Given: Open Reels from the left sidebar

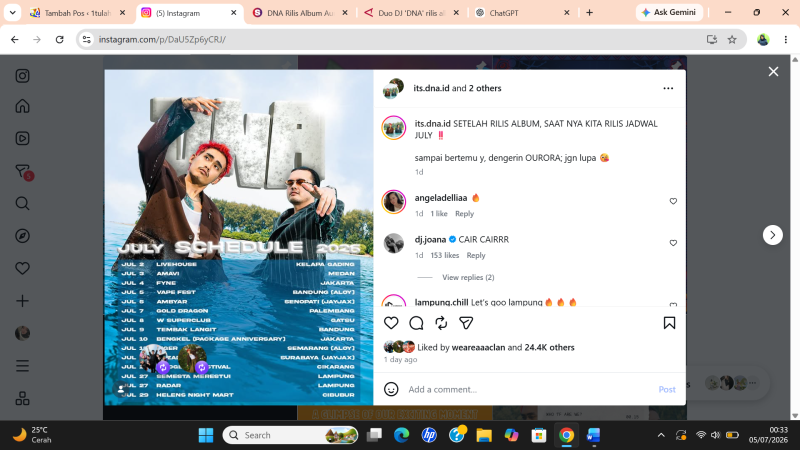Looking at the screenshot, I should click(x=22, y=139).
